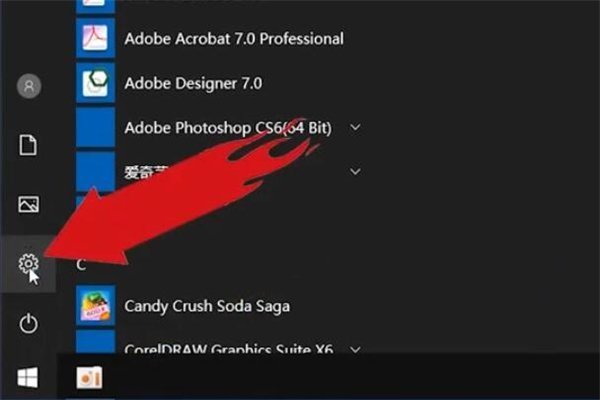Screen dimensions: 600x400
Task: Launch Adobe Acrobat 7.0 Professional by its name
Action: click(x=233, y=38)
